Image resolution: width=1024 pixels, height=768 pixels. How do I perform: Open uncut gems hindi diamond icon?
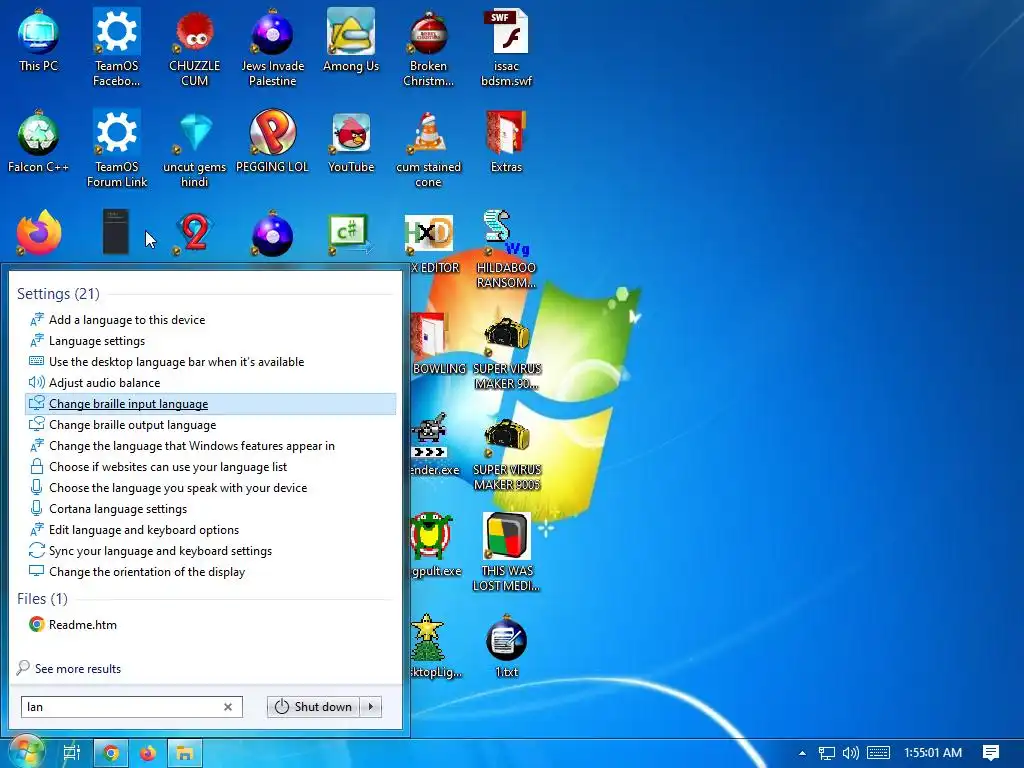coord(195,148)
